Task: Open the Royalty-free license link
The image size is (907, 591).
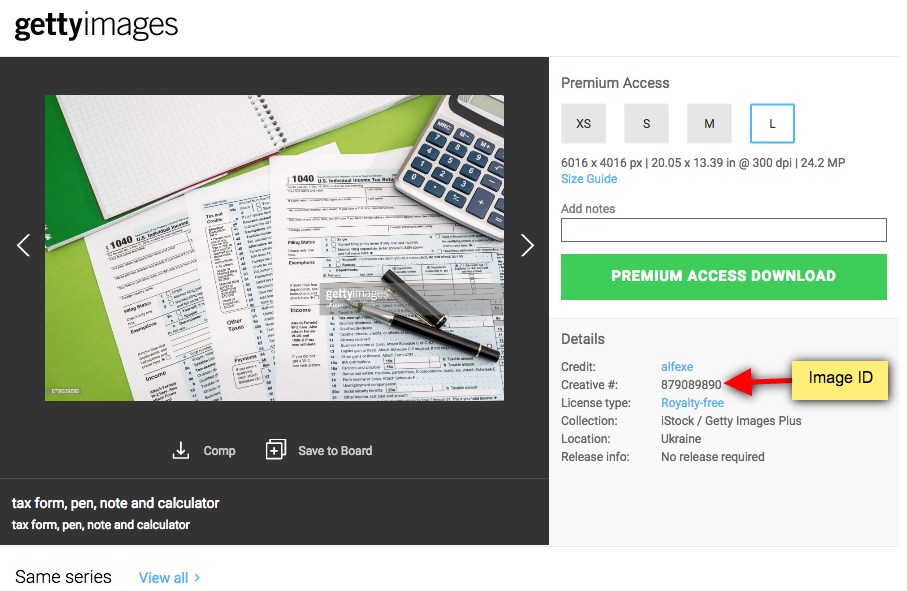Action: pos(692,402)
